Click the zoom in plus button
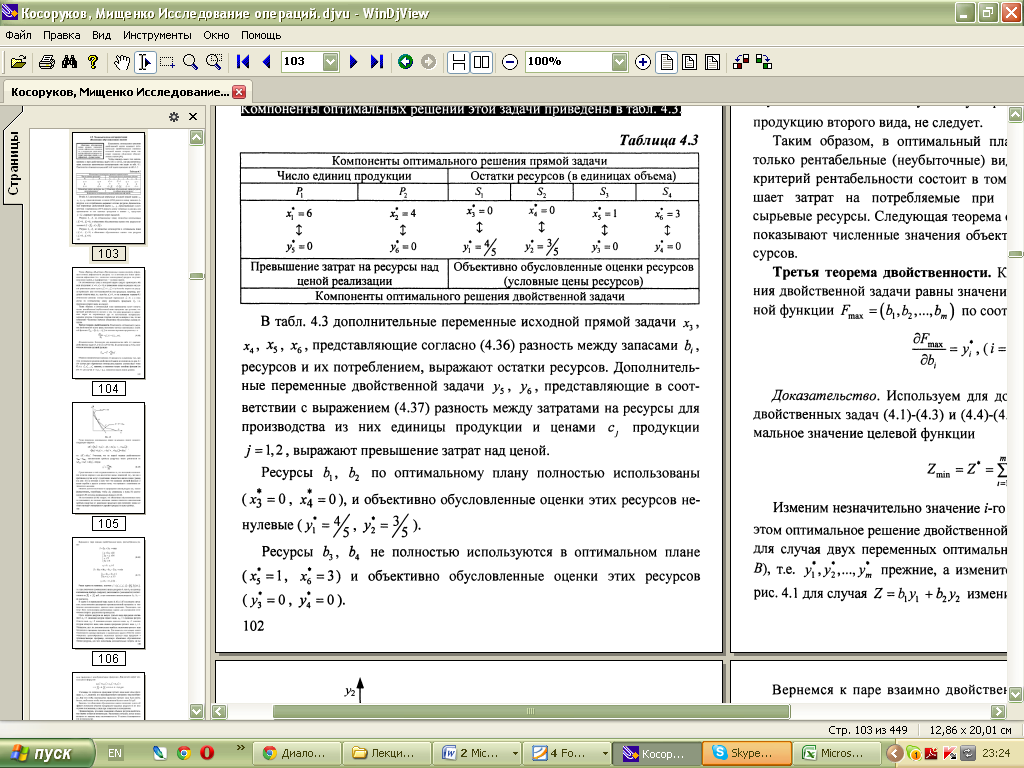The width and height of the screenshot is (1024, 768). point(643,62)
